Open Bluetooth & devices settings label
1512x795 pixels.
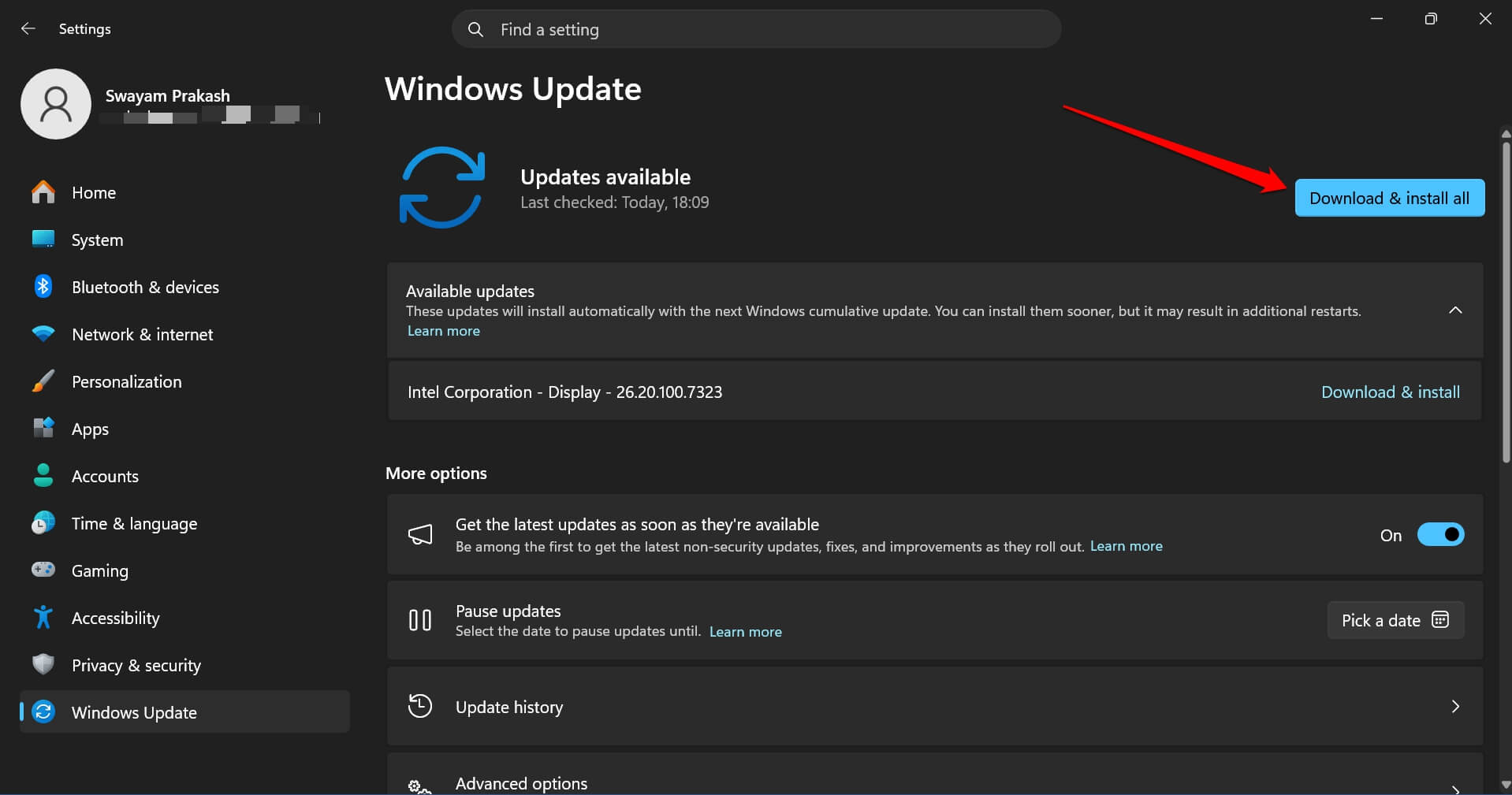145,287
